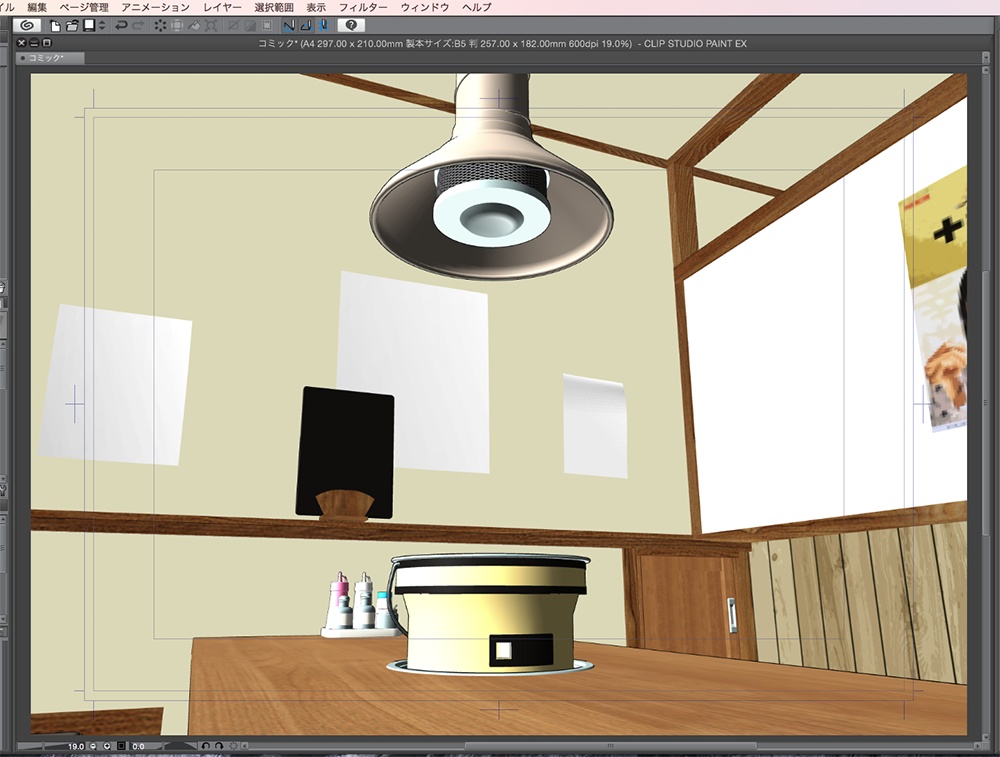Open the ウィンドウ (Window) menu

[x=425, y=7]
